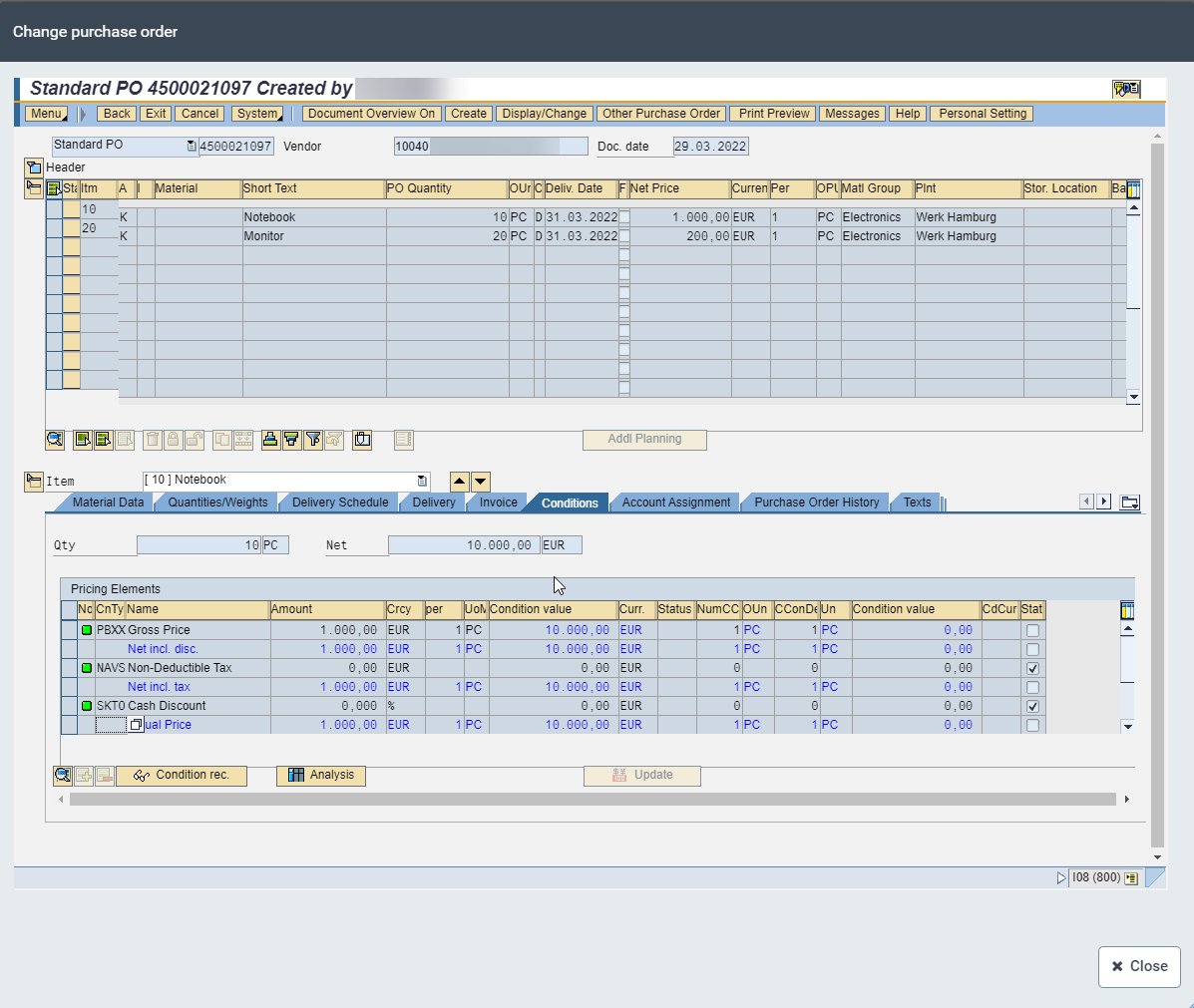
Task: Click the condition detail magnifier in Pricing Elements
Action: pos(63,776)
